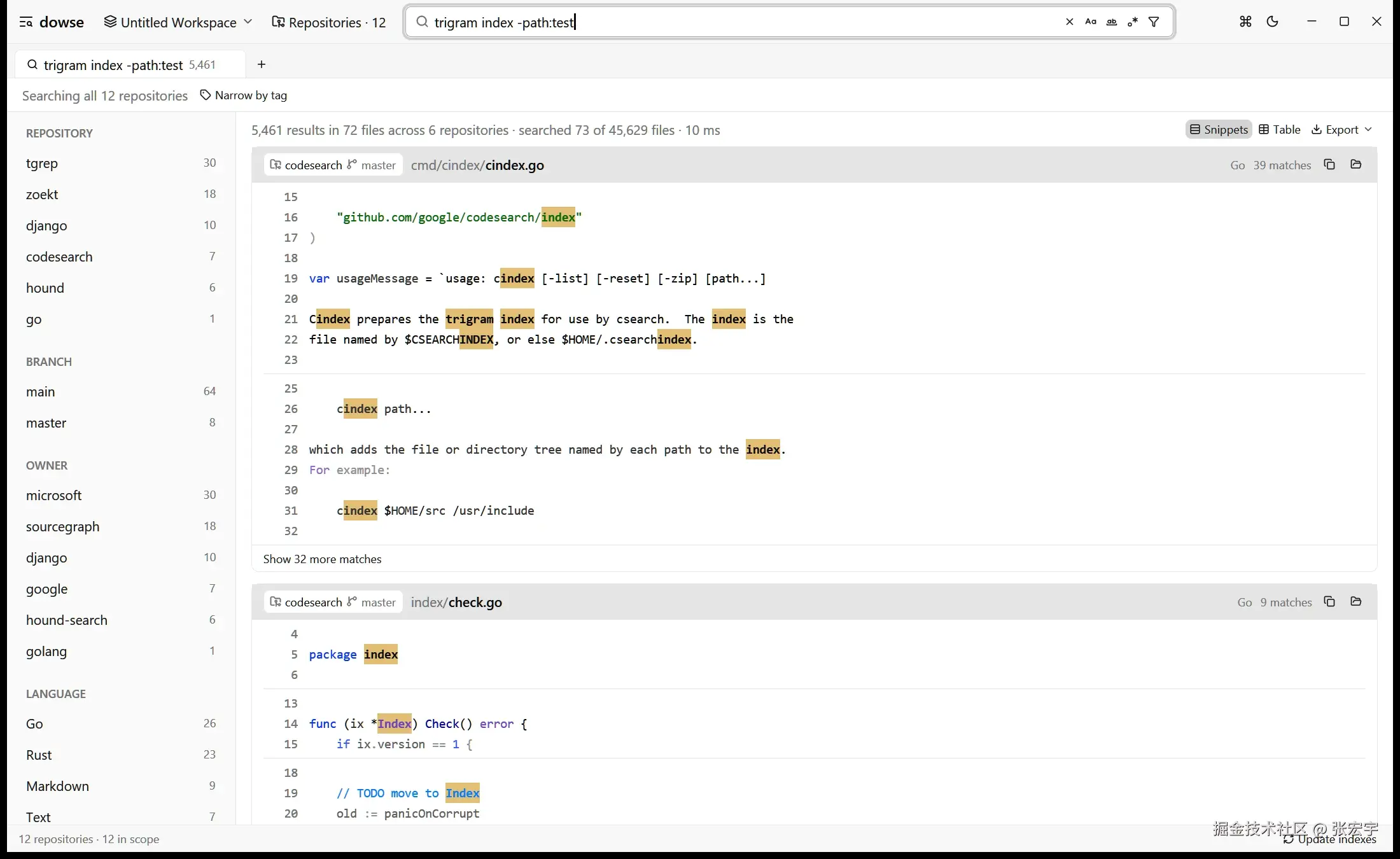Click Update indexes in status bar

(1330, 839)
